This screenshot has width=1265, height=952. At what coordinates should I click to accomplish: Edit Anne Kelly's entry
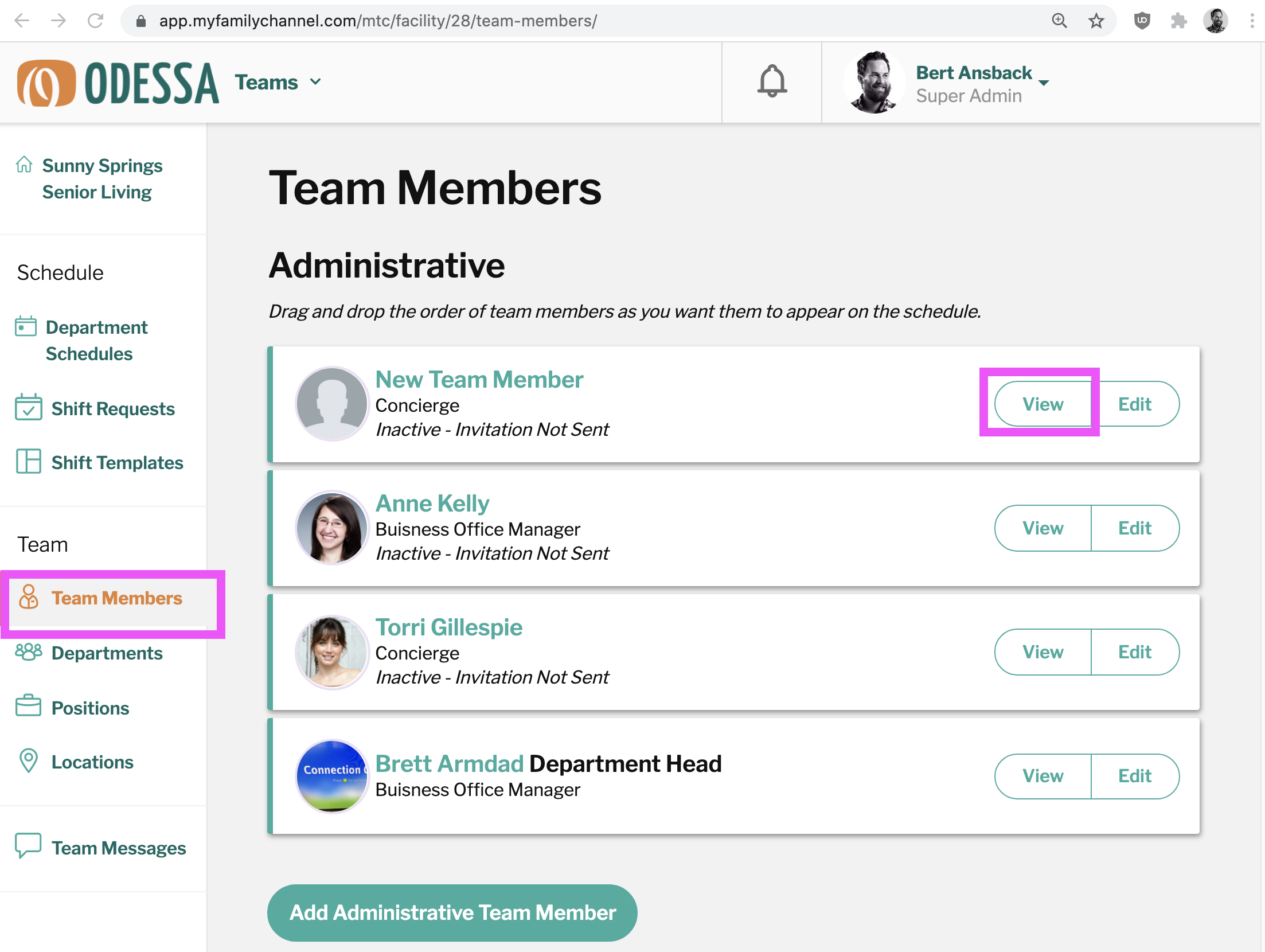[1135, 528]
